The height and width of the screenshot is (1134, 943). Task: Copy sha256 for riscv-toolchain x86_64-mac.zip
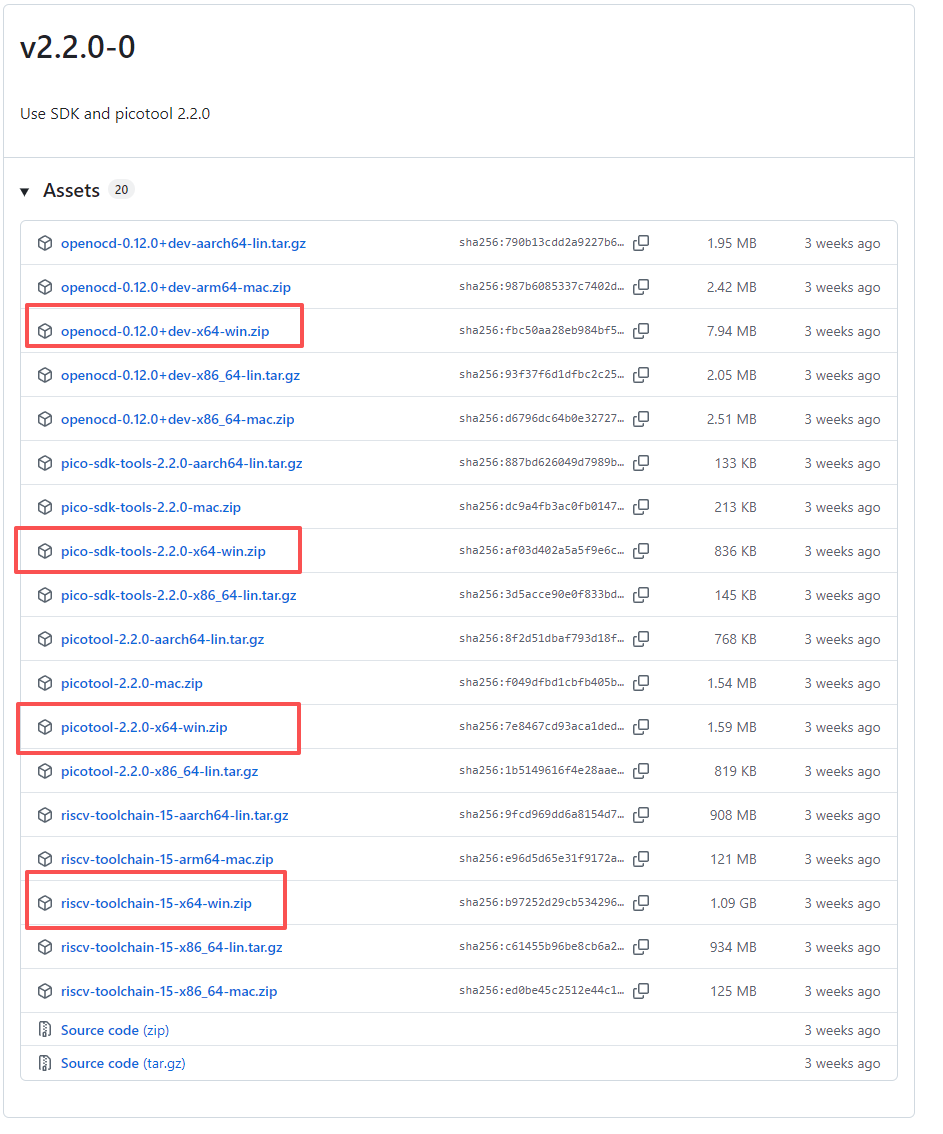[641, 991]
